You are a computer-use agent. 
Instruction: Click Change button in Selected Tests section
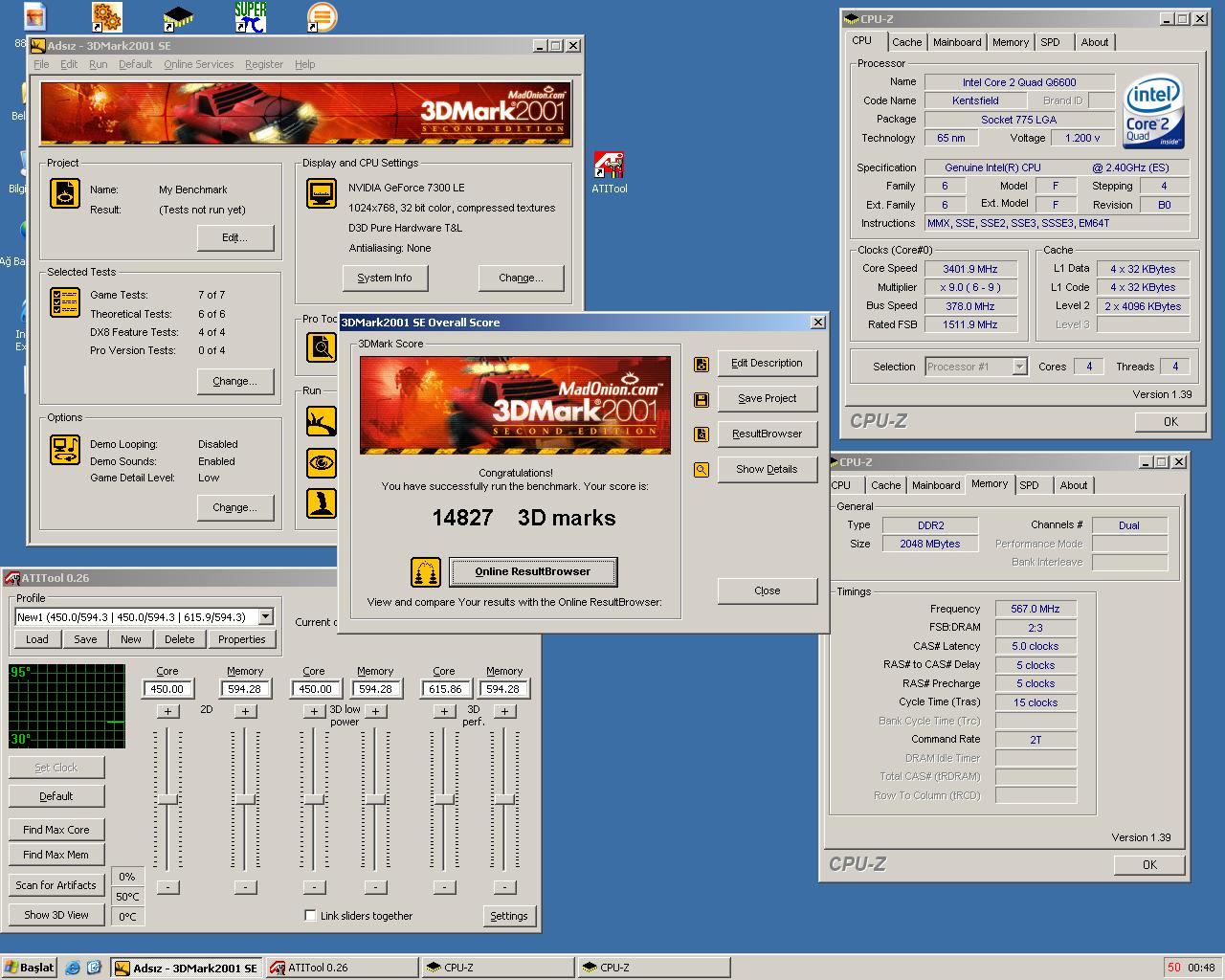(235, 381)
